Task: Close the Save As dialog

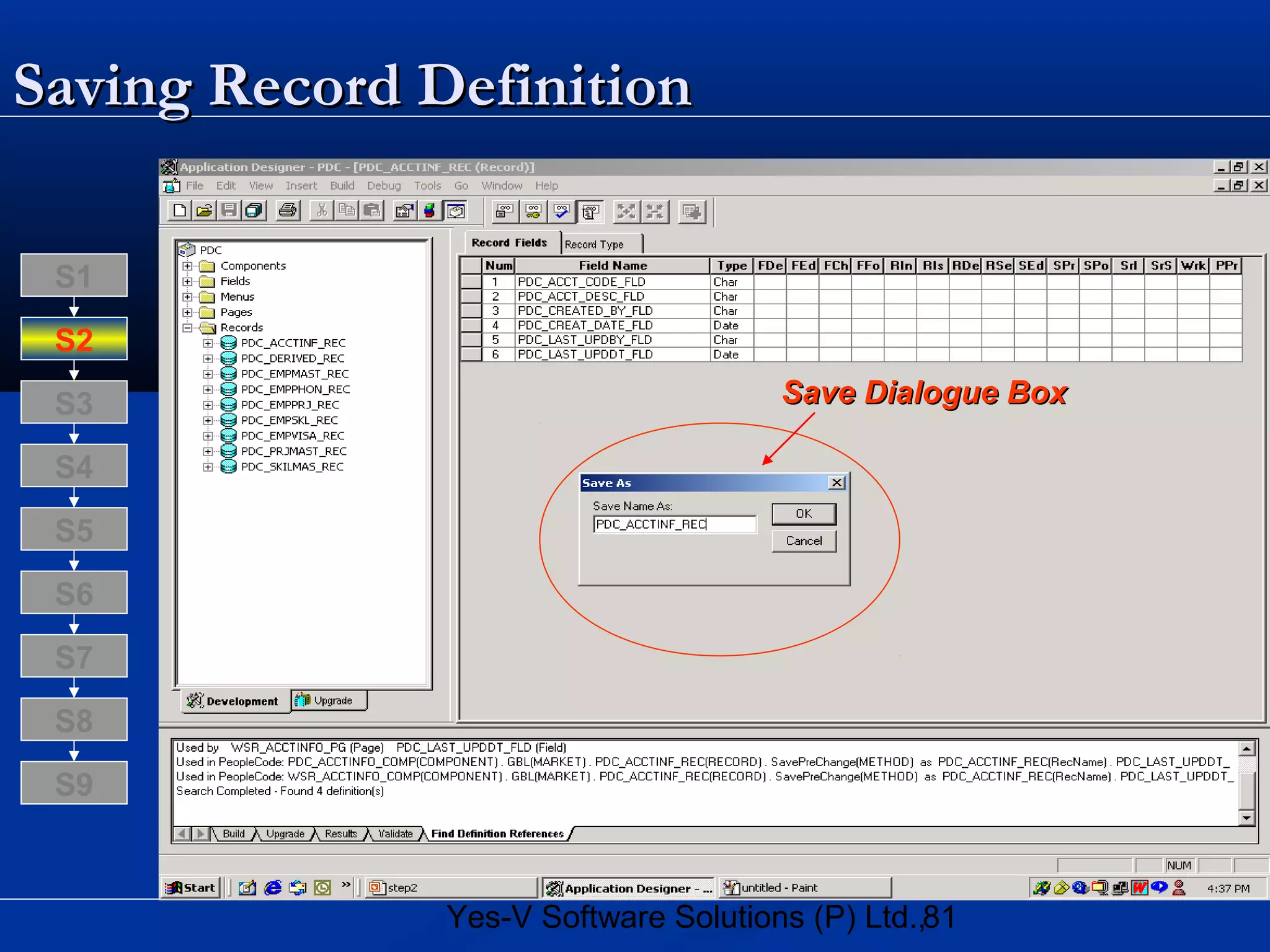Action: click(837, 483)
